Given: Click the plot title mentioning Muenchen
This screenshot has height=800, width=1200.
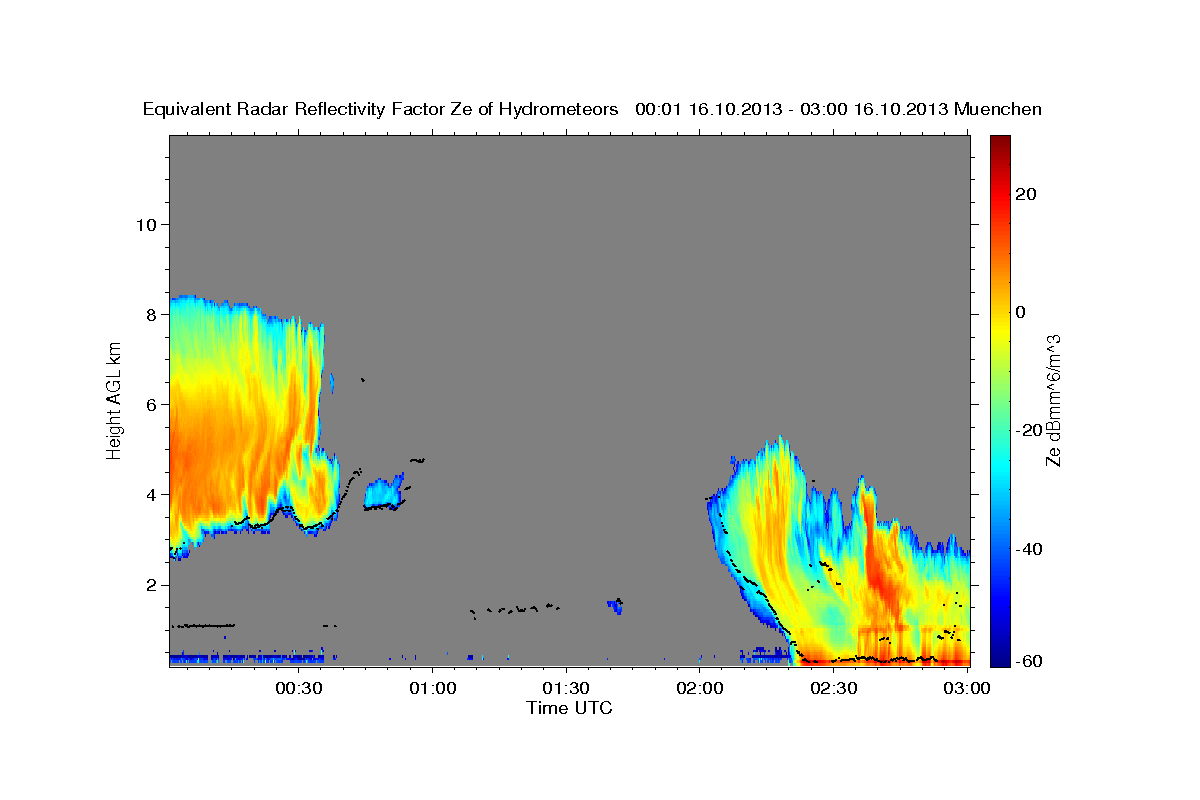Looking at the screenshot, I should tap(592, 109).
